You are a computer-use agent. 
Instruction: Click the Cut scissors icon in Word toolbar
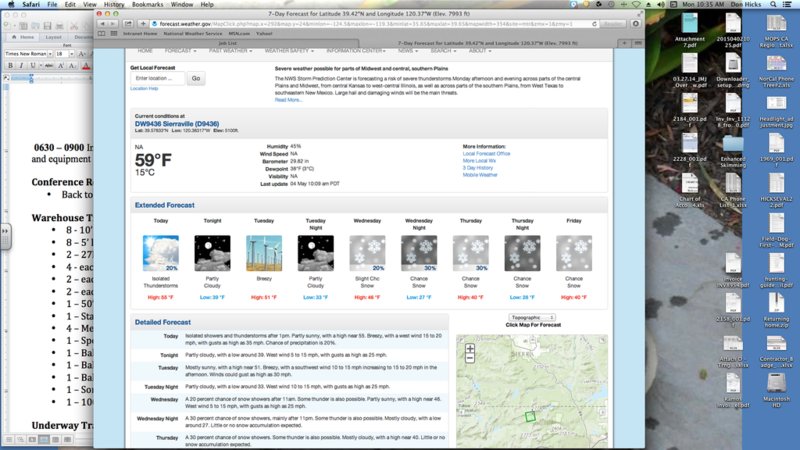74,26
